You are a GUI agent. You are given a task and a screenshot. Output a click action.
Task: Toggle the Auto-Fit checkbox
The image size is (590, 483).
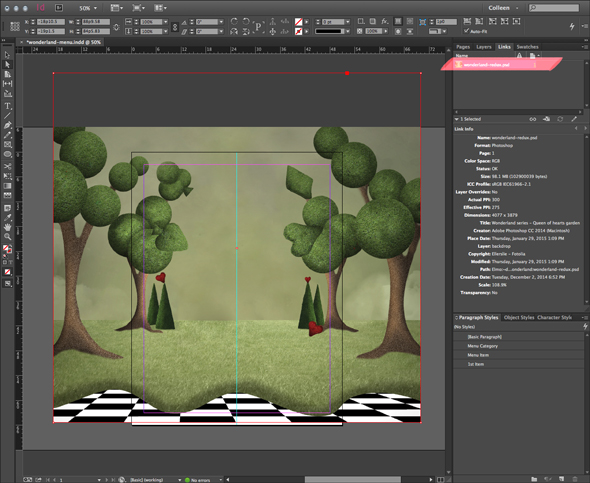[467, 30]
